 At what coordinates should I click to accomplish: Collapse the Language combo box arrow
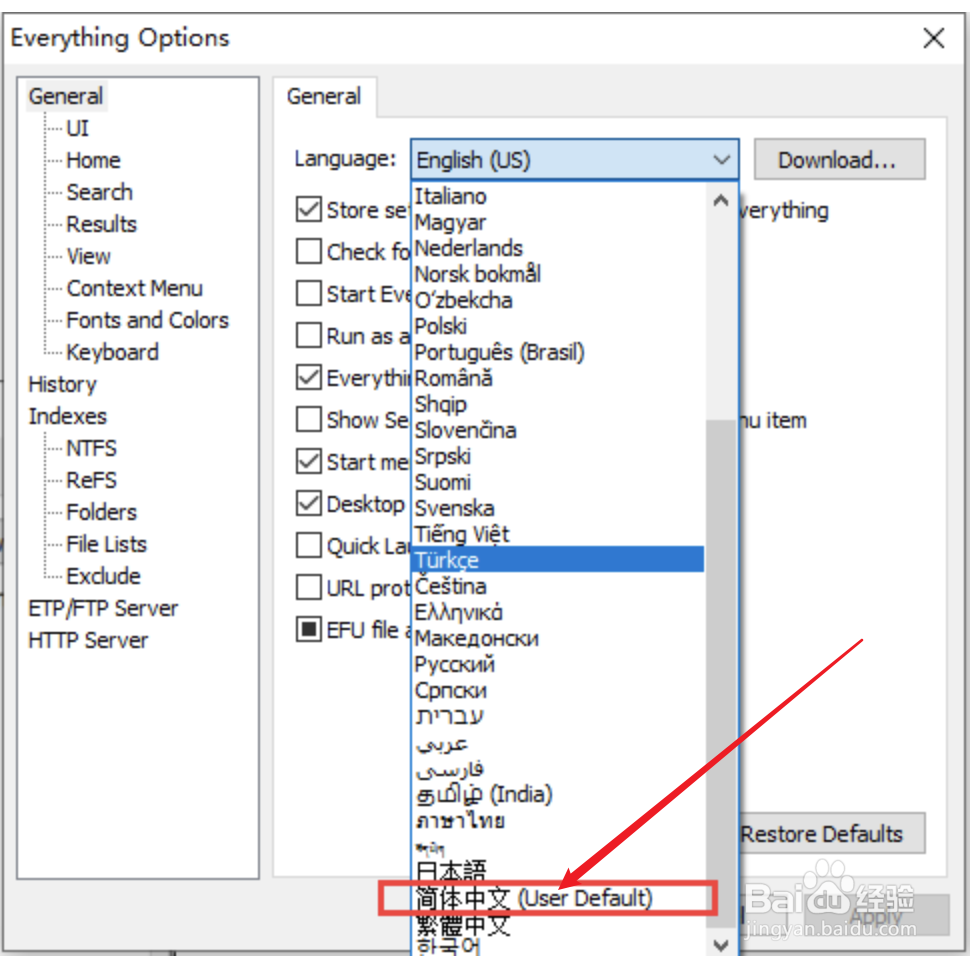click(x=721, y=160)
